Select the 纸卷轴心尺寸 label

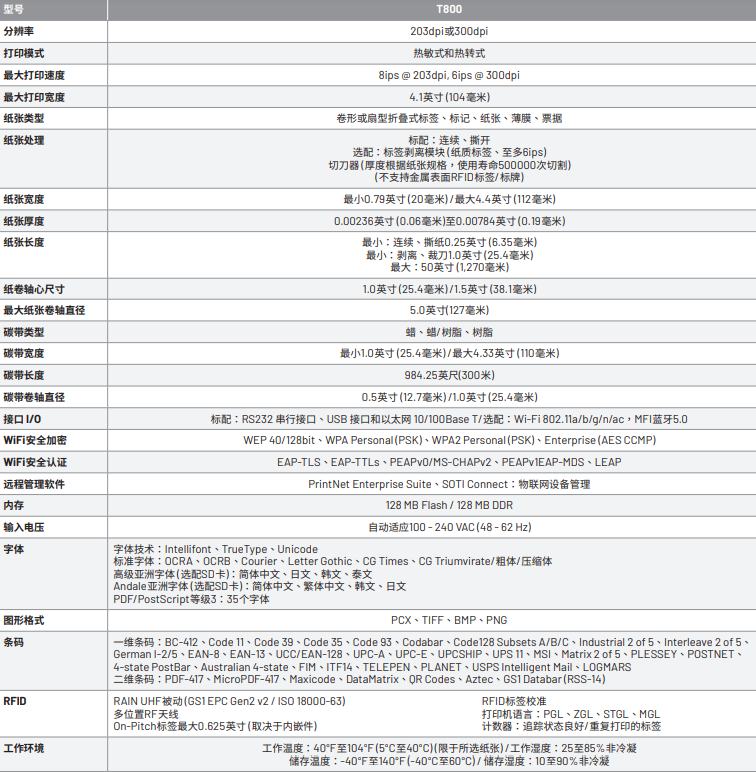coord(34,289)
